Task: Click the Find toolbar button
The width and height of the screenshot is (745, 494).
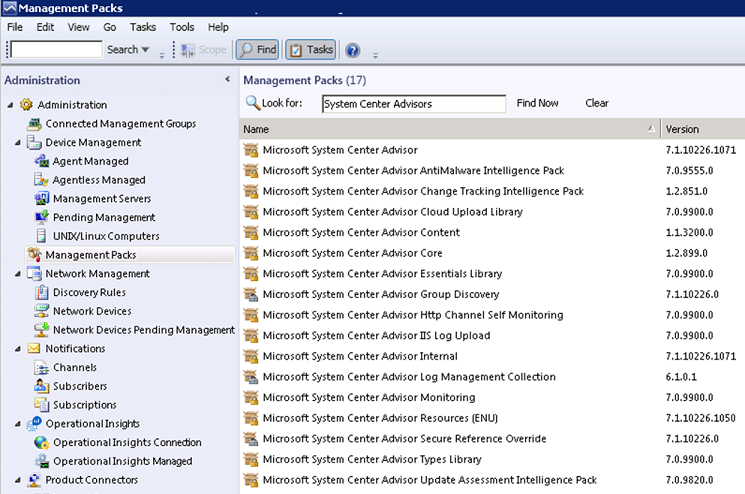Action: tap(258, 49)
